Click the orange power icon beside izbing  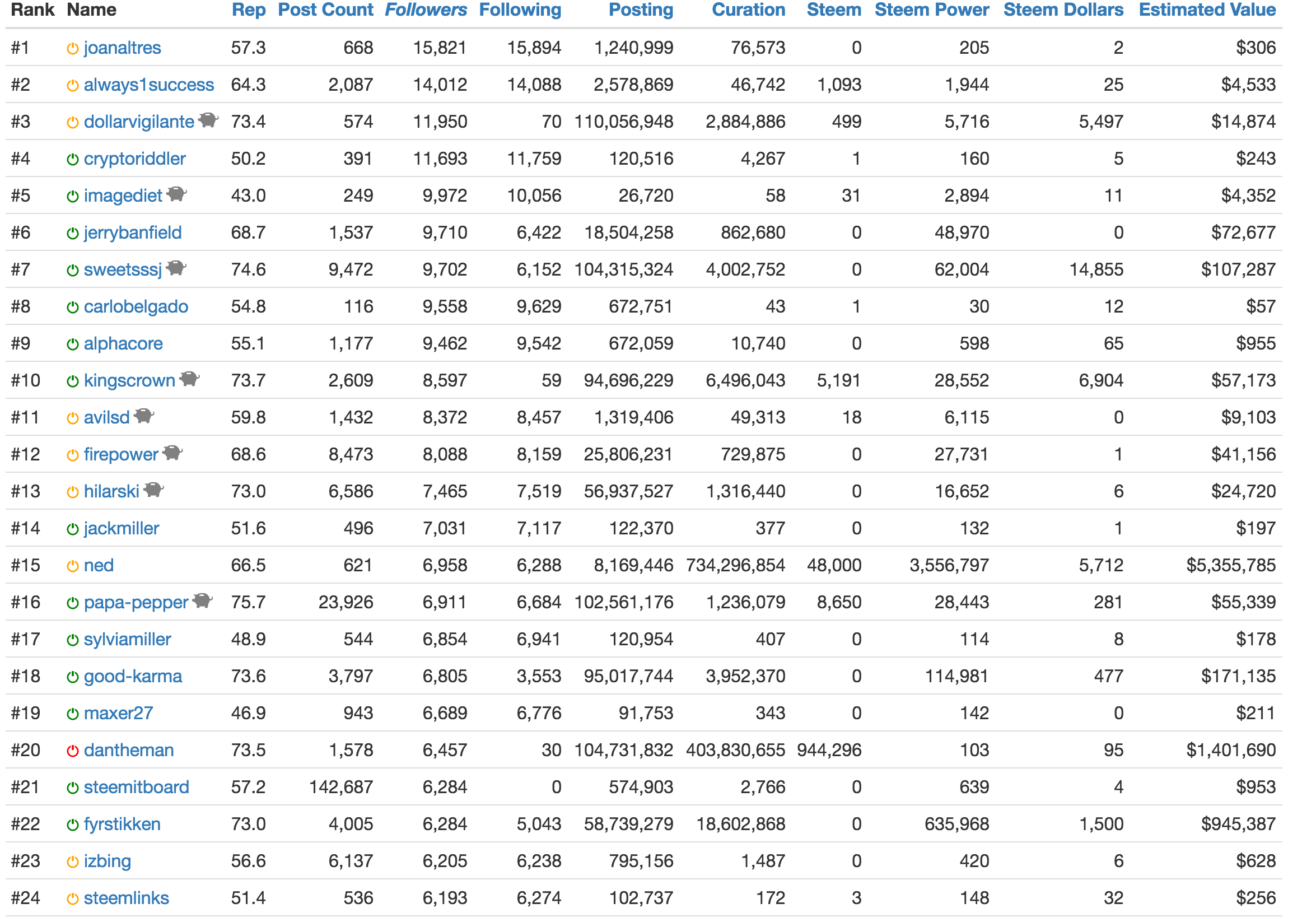click(x=73, y=863)
